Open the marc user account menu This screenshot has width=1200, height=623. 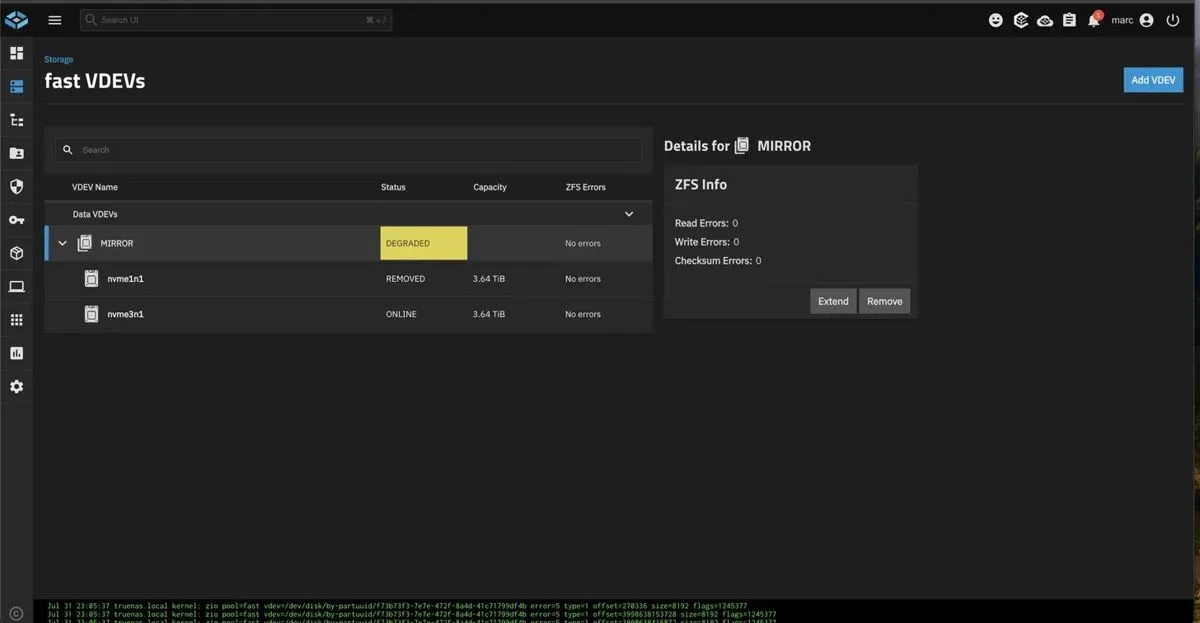1132,20
